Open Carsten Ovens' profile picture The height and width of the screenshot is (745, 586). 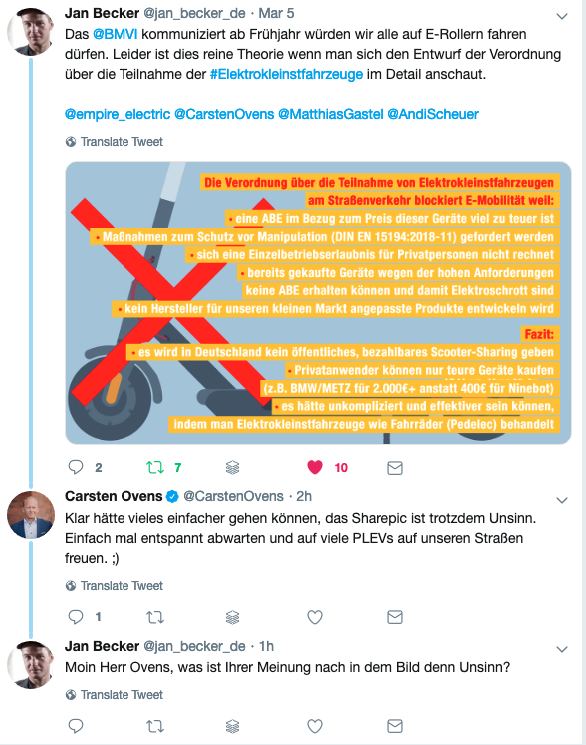point(31,515)
